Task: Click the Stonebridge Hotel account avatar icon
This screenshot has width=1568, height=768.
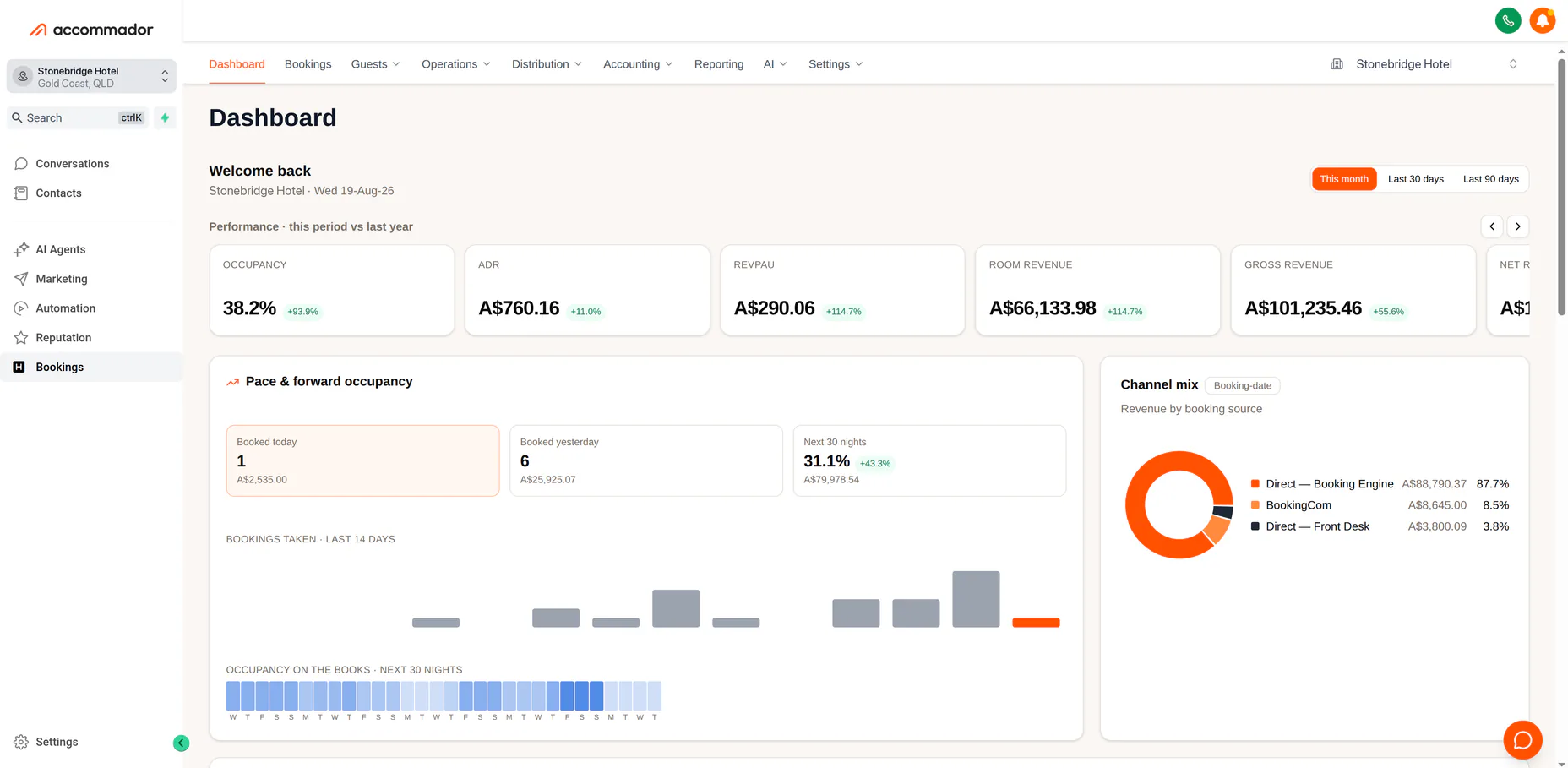Action: click(x=23, y=76)
